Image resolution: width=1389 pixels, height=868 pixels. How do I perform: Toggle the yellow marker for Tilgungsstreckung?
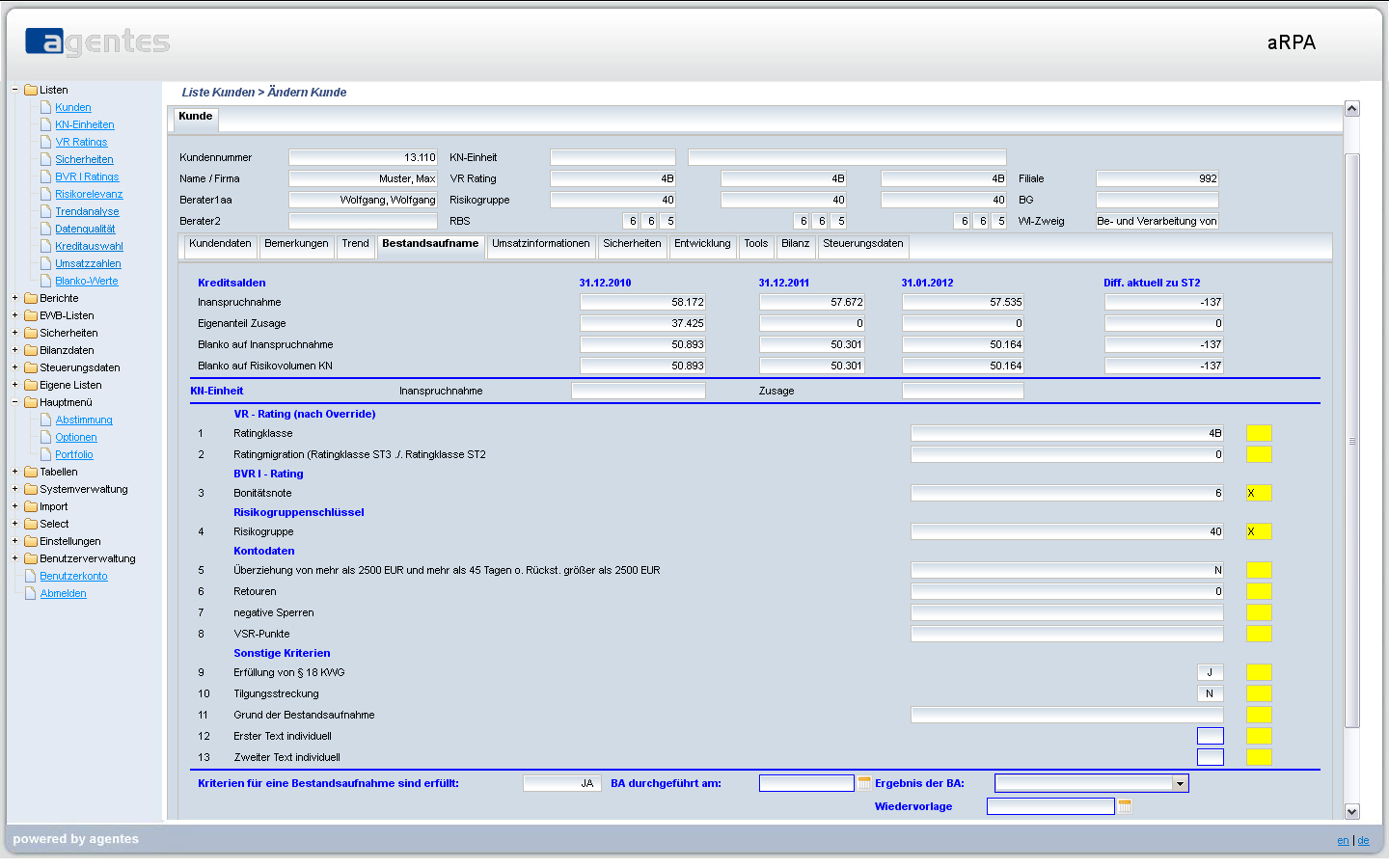coord(1259,693)
